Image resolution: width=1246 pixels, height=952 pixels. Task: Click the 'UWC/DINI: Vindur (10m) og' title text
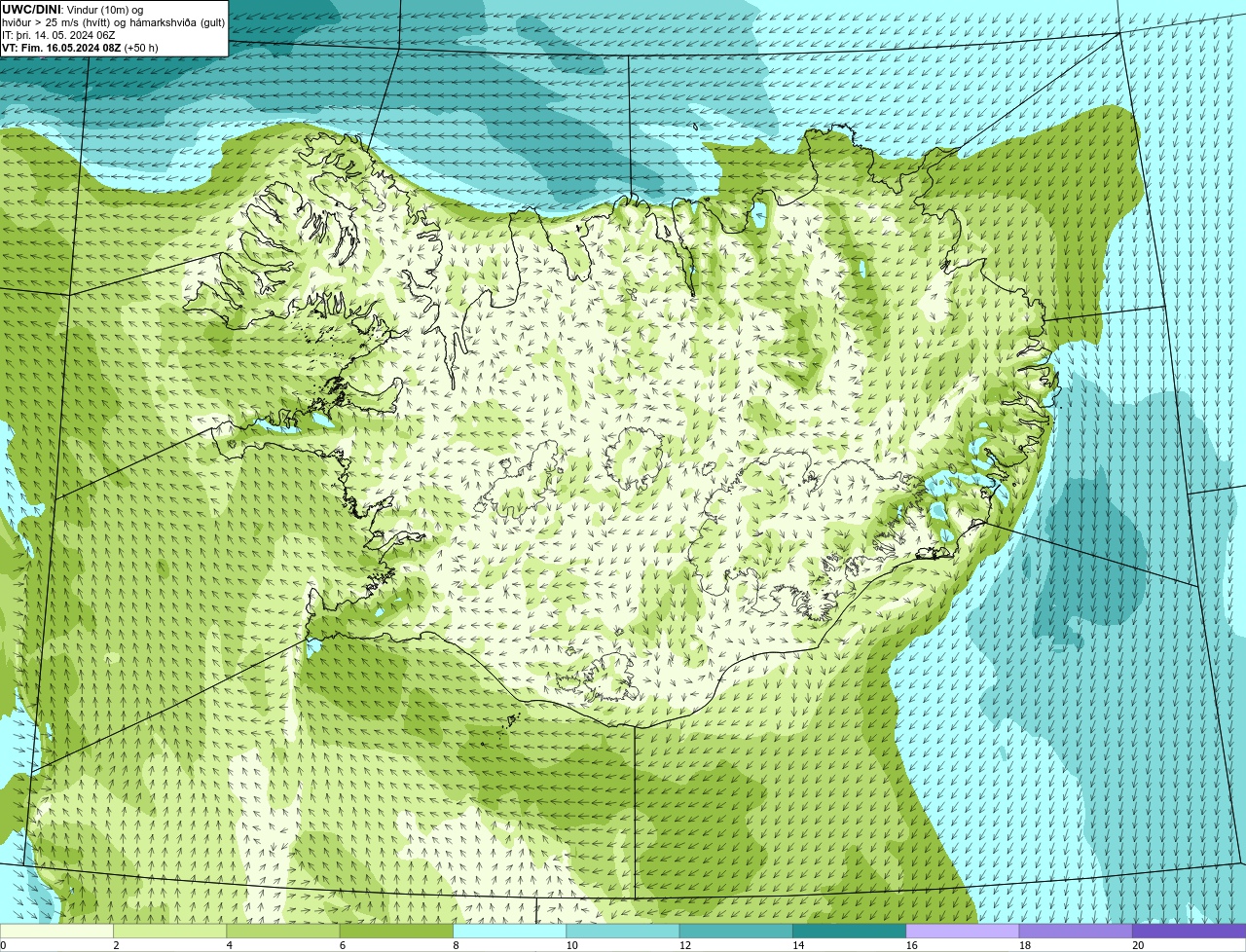pos(72,10)
